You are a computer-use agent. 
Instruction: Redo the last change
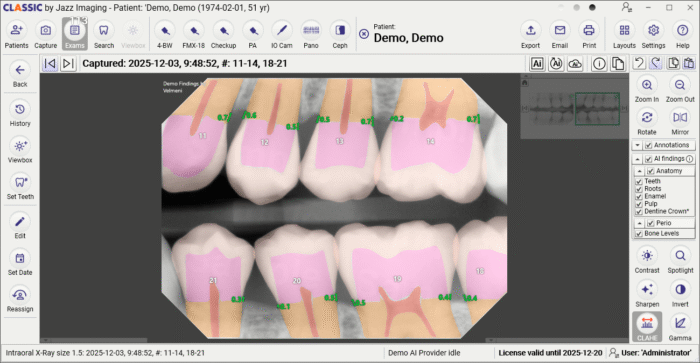(655, 63)
